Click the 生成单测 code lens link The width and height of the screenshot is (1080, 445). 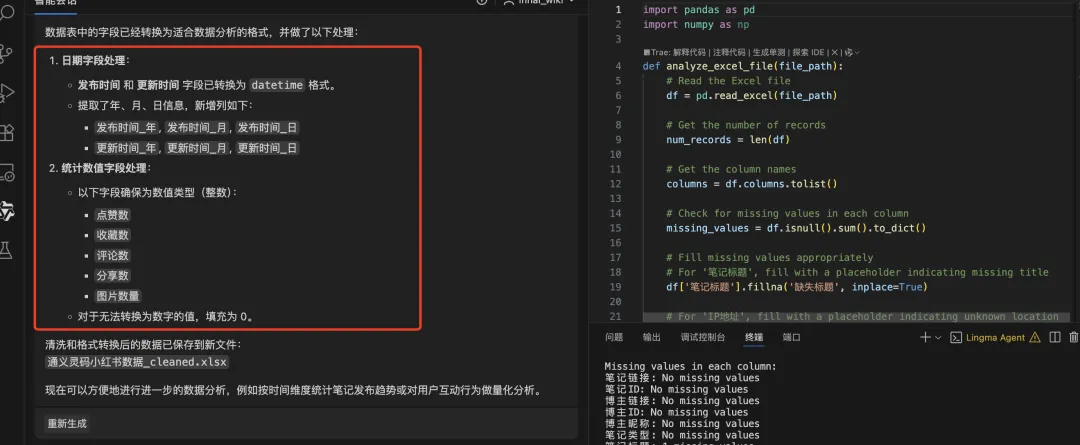pos(768,52)
